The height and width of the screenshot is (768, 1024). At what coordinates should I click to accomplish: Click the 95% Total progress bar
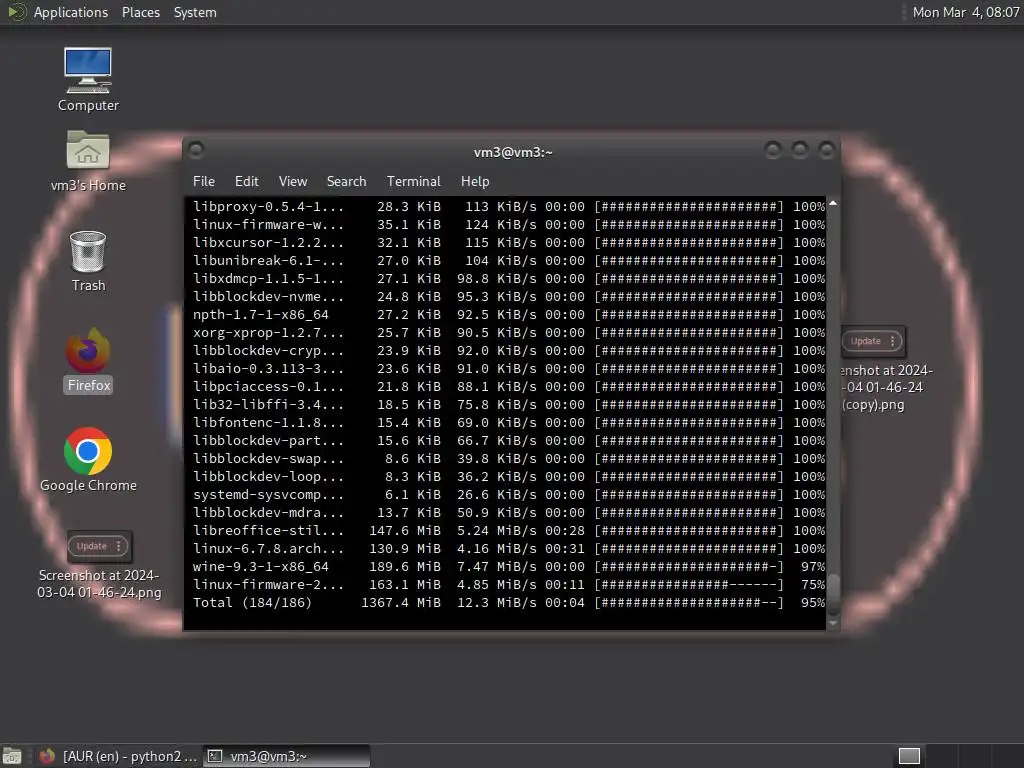point(688,603)
